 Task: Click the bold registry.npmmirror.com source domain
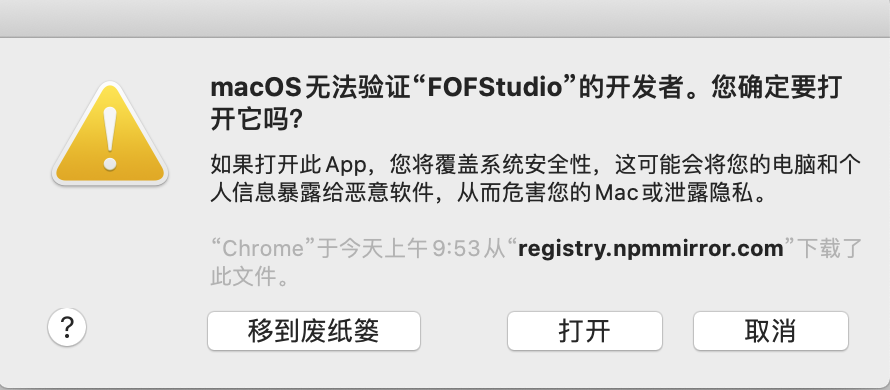(x=651, y=249)
